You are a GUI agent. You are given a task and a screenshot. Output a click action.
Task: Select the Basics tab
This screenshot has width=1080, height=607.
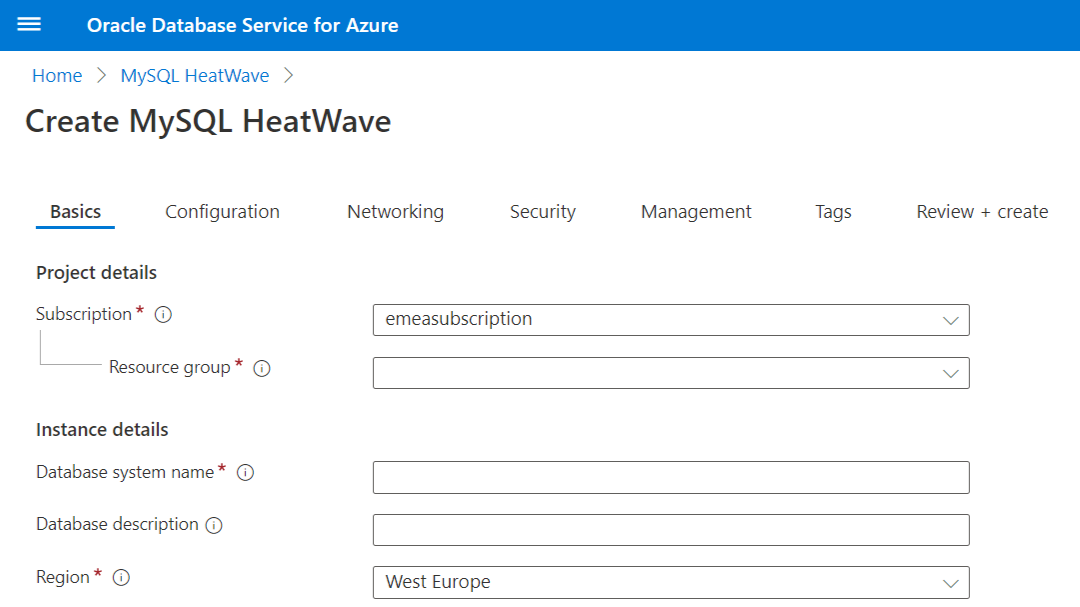coord(75,211)
